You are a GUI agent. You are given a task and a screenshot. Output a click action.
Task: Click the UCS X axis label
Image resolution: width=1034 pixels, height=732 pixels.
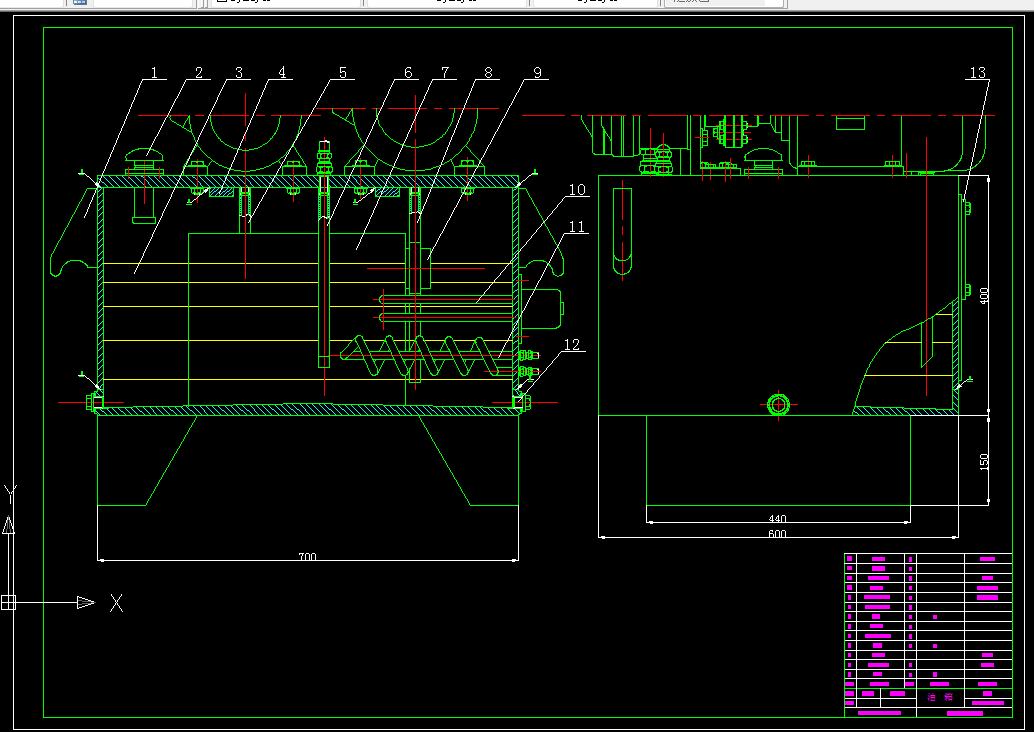point(117,603)
